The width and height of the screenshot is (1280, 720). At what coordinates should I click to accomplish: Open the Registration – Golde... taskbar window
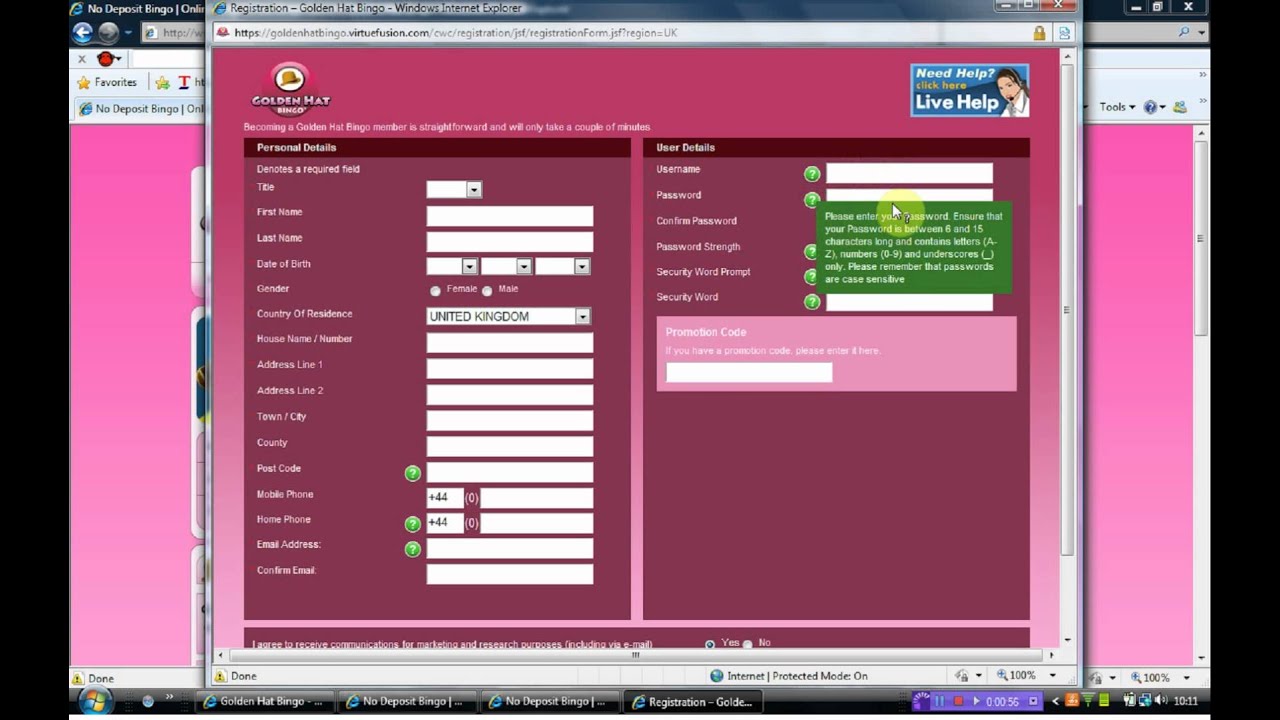(x=691, y=702)
